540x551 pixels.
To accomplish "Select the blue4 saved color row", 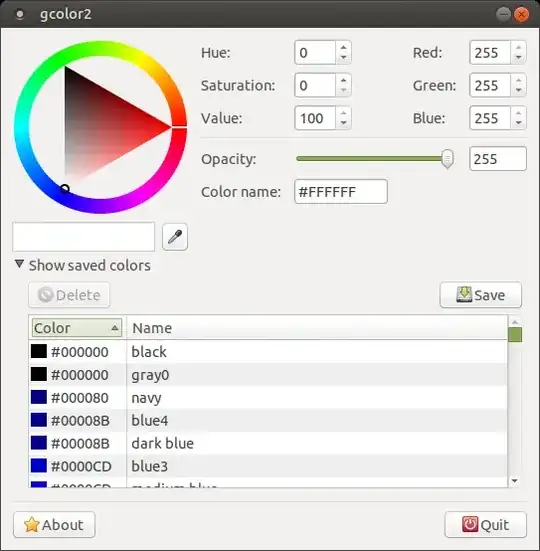I will pyautogui.click(x=268, y=420).
